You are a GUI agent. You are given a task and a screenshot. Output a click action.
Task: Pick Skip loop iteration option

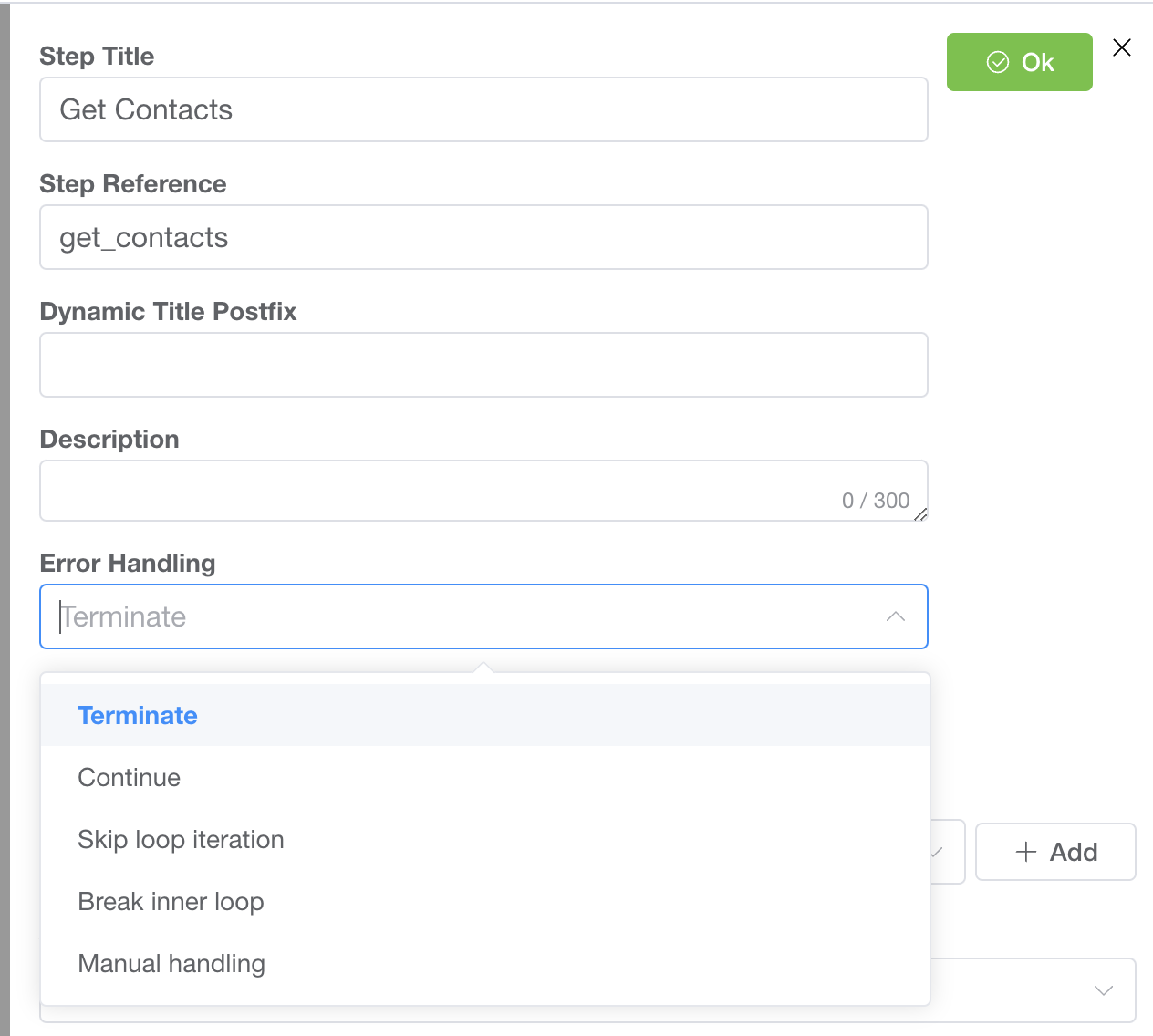pos(181,839)
